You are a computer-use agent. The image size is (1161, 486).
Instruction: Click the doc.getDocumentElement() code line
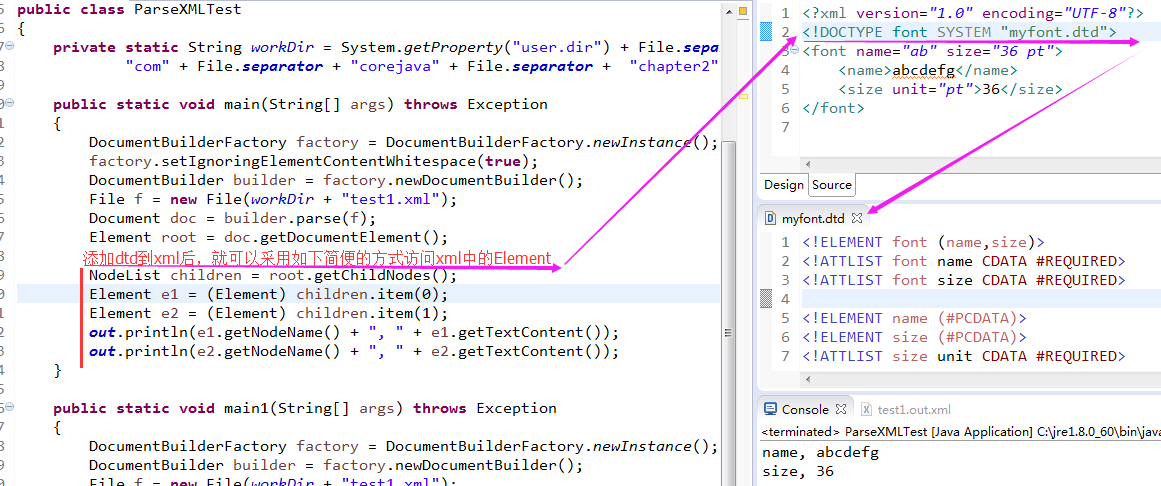coord(269,238)
